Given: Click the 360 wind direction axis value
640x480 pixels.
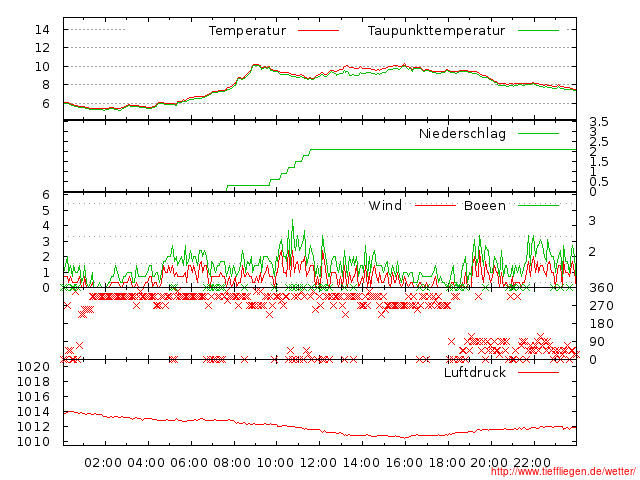Looking at the screenshot, I should click(601, 288).
